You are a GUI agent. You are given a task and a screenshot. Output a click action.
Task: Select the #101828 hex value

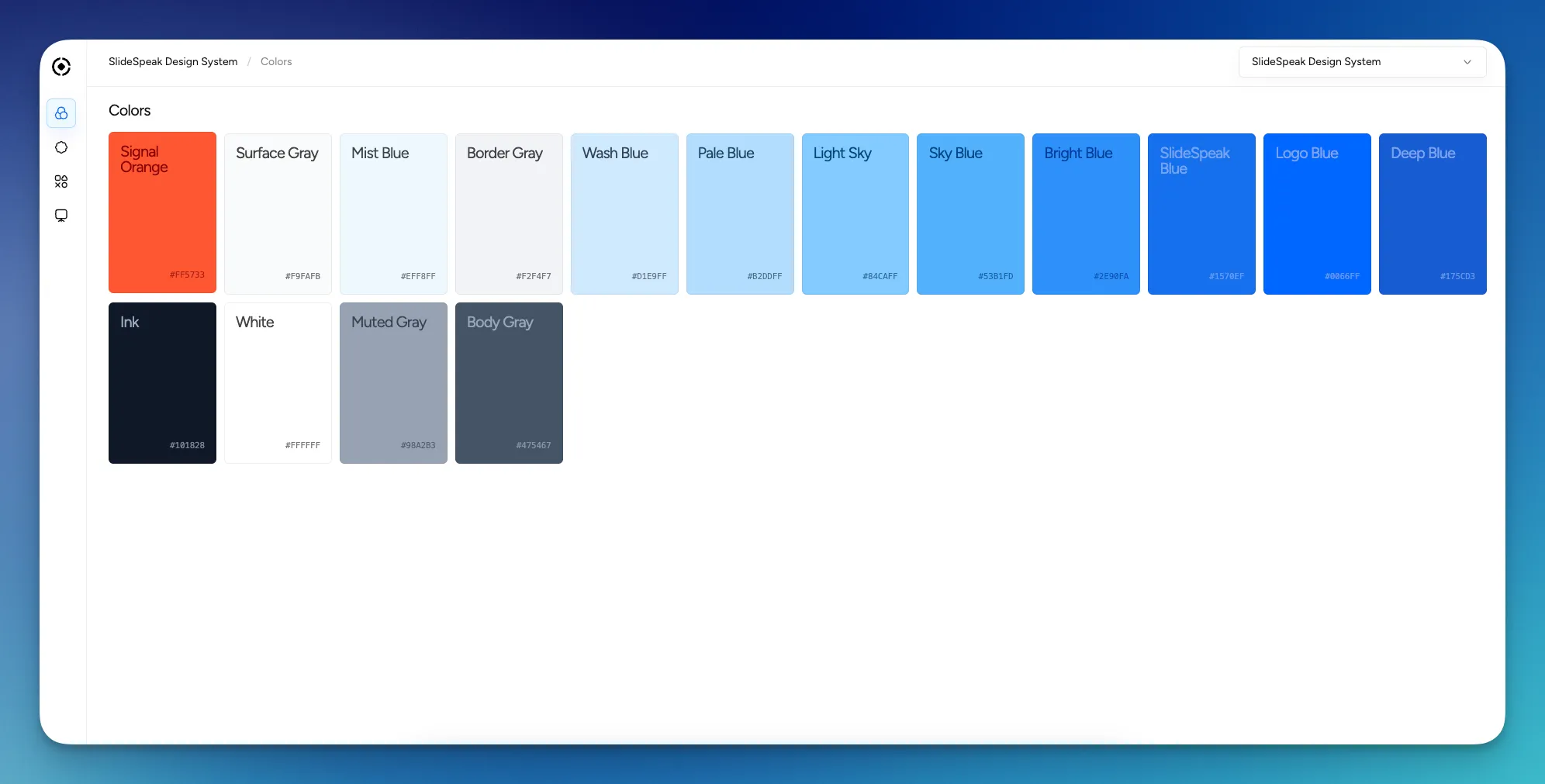[x=187, y=445]
